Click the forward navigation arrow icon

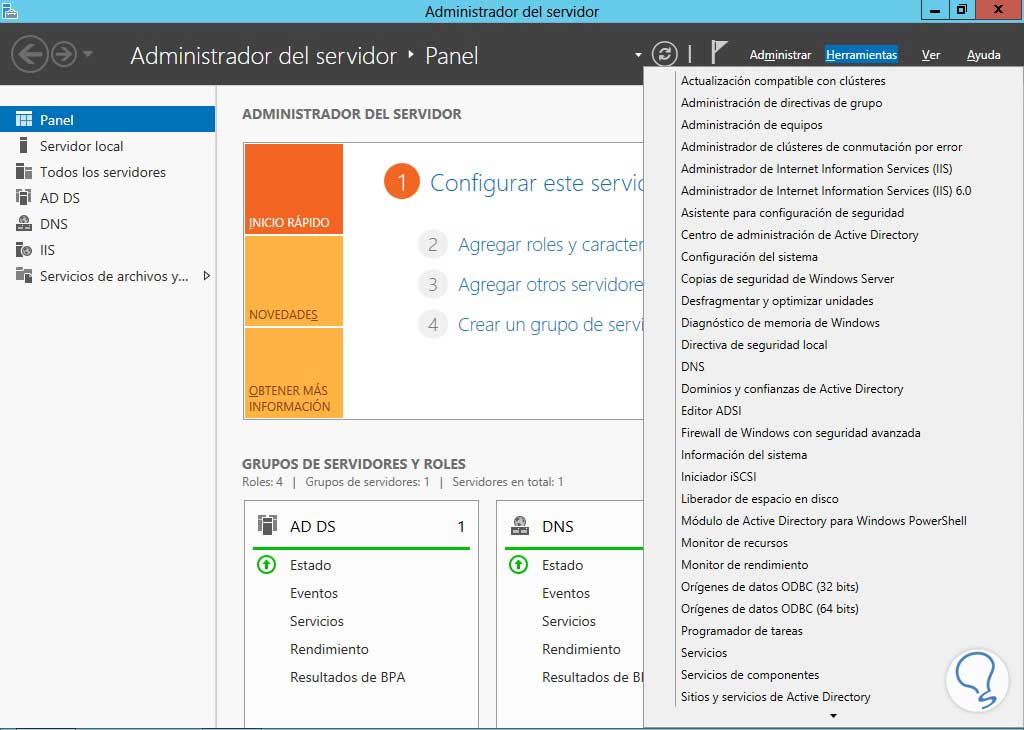(64, 54)
